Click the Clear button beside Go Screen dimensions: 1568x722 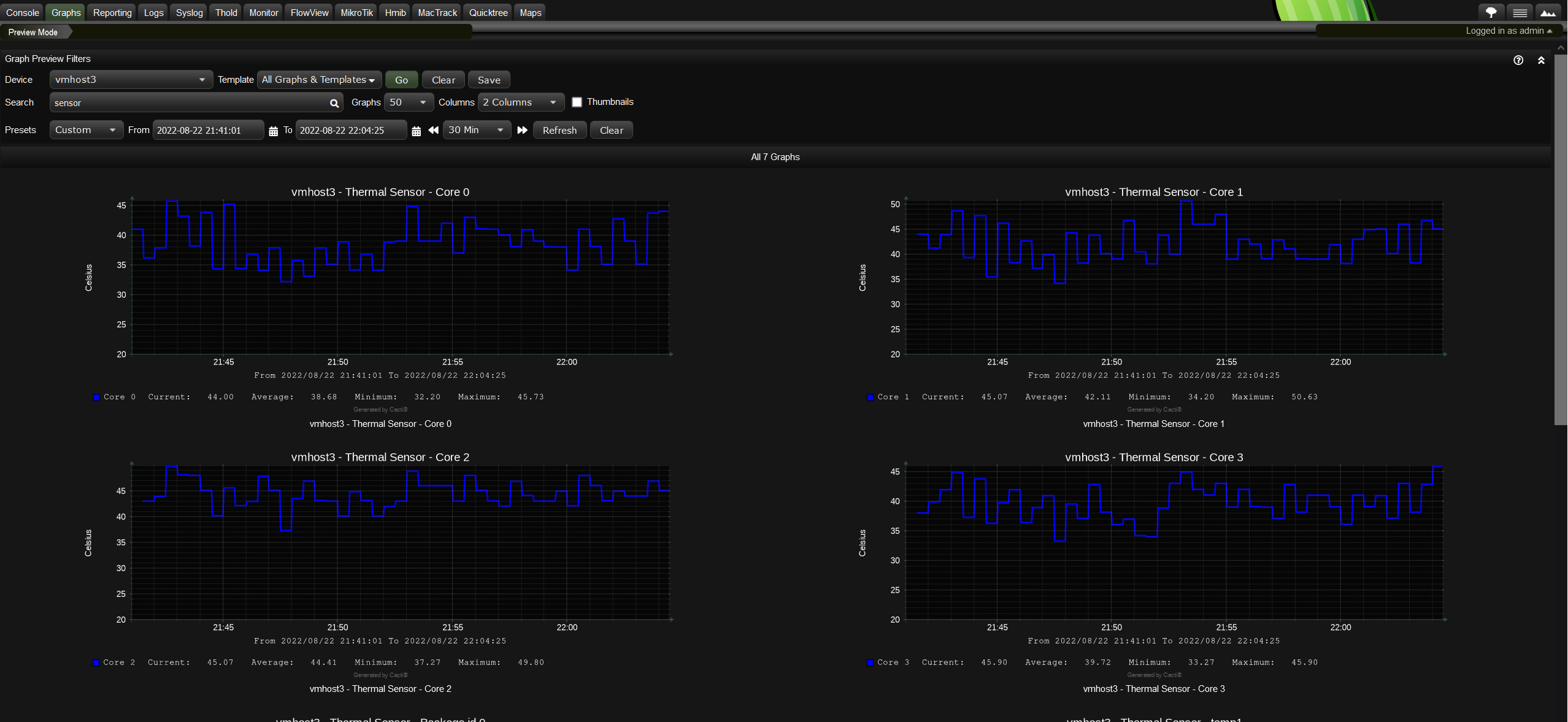click(443, 80)
